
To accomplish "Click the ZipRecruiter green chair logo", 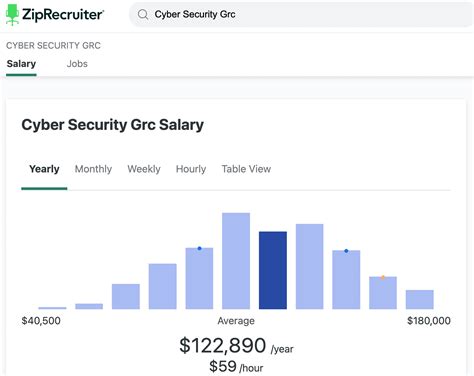I will [x=12, y=15].
